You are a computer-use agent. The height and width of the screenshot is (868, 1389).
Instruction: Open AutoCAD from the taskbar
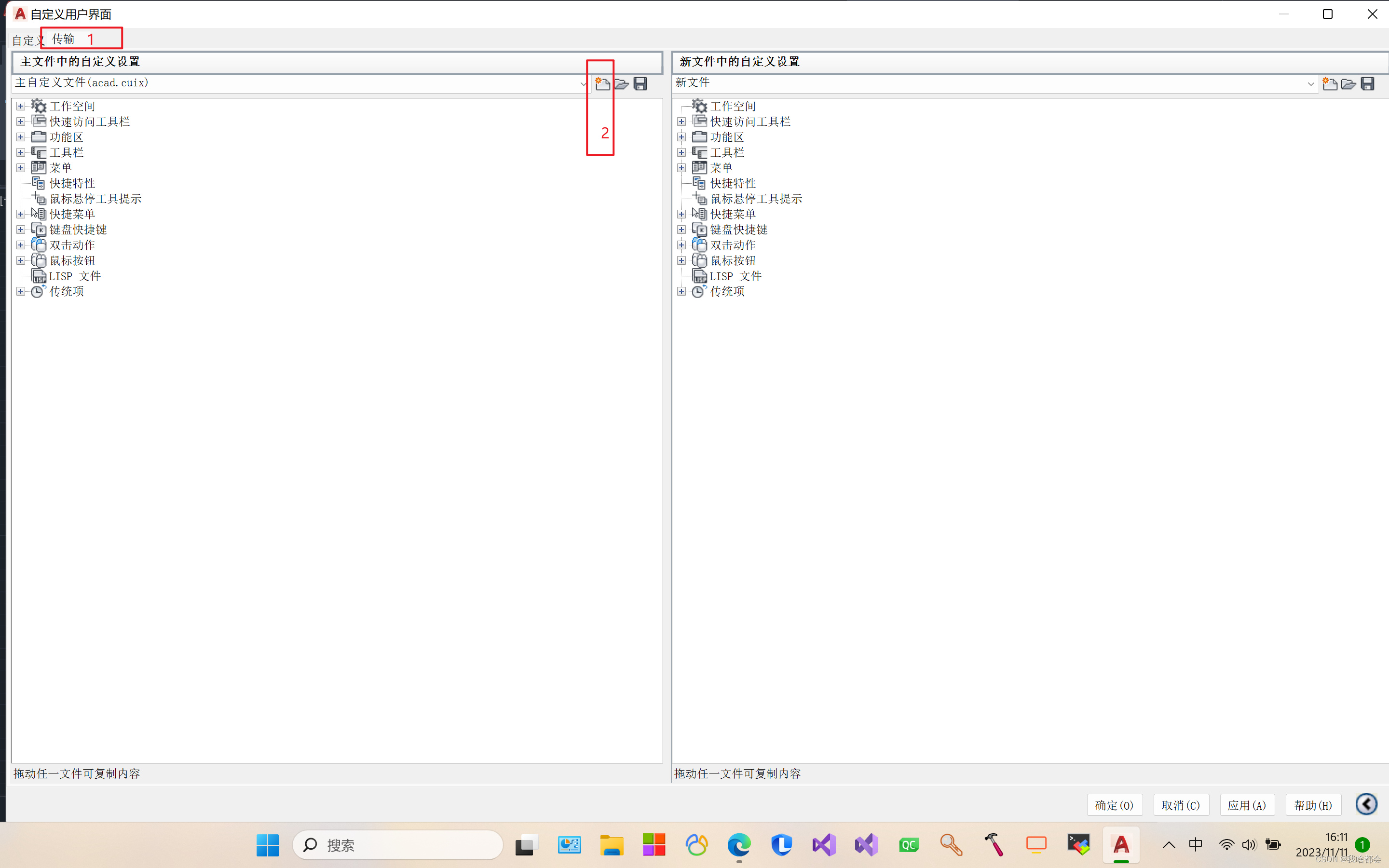click(x=1120, y=845)
